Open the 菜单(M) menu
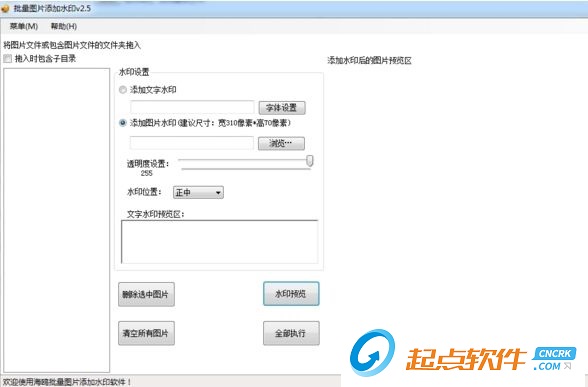Image resolution: width=588 pixels, height=387 pixels. 24,26
